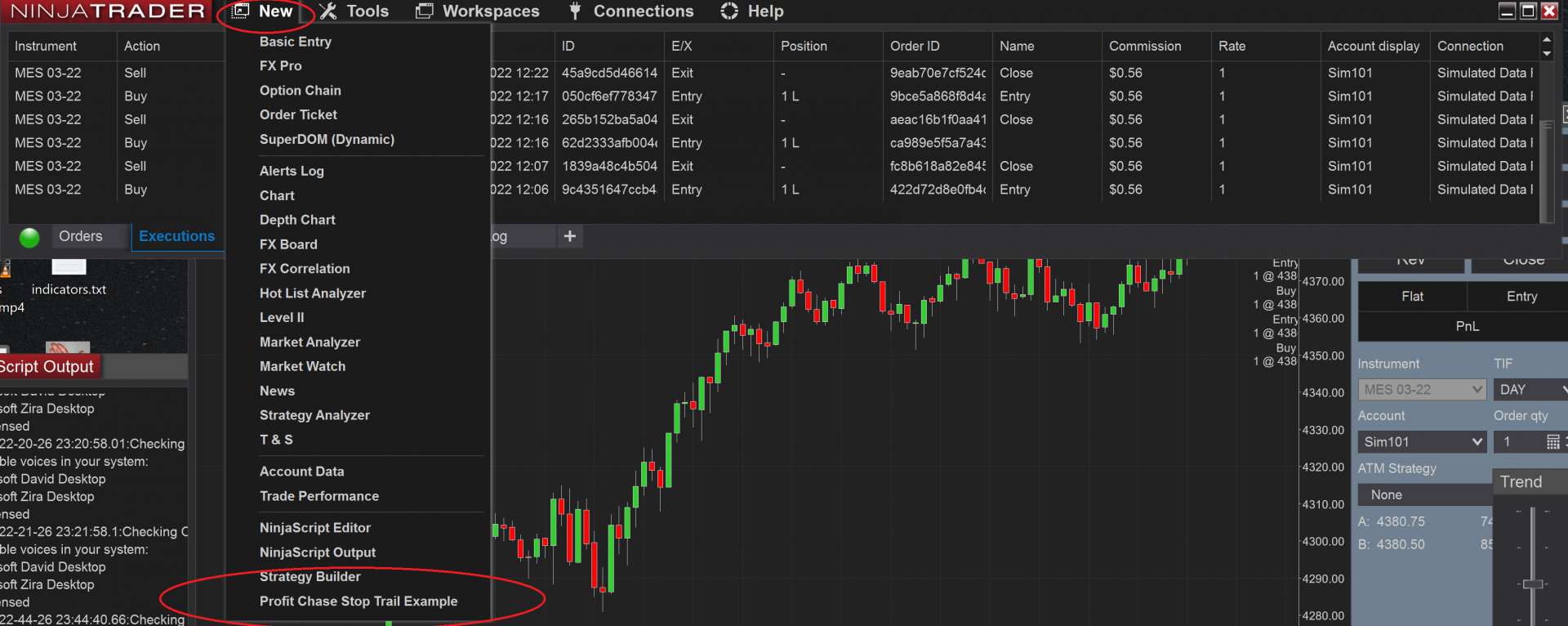The width and height of the screenshot is (1568, 626).
Task: Open the Level II window
Action: 282,318
